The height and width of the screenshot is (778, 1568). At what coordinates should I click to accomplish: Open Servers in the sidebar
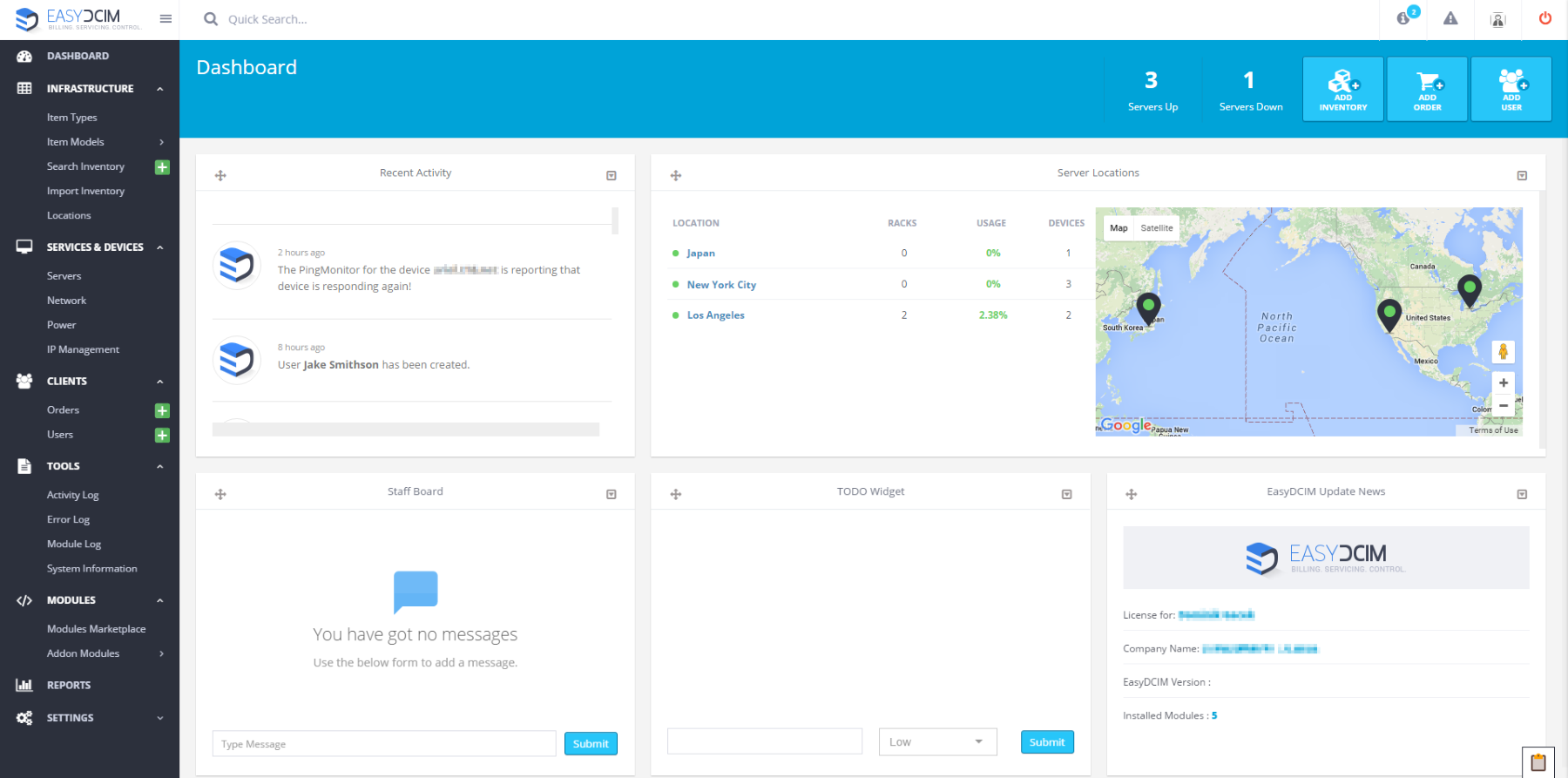click(x=64, y=276)
